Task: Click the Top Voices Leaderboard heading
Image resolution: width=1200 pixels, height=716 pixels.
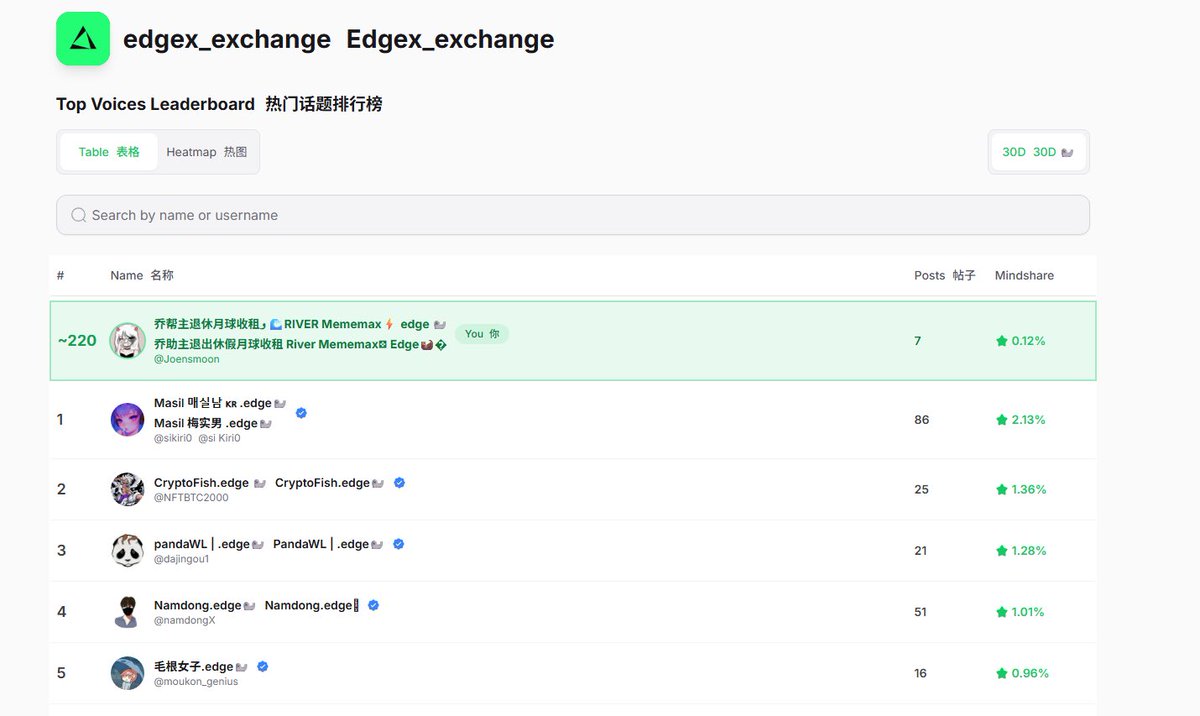Action: point(155,104)
